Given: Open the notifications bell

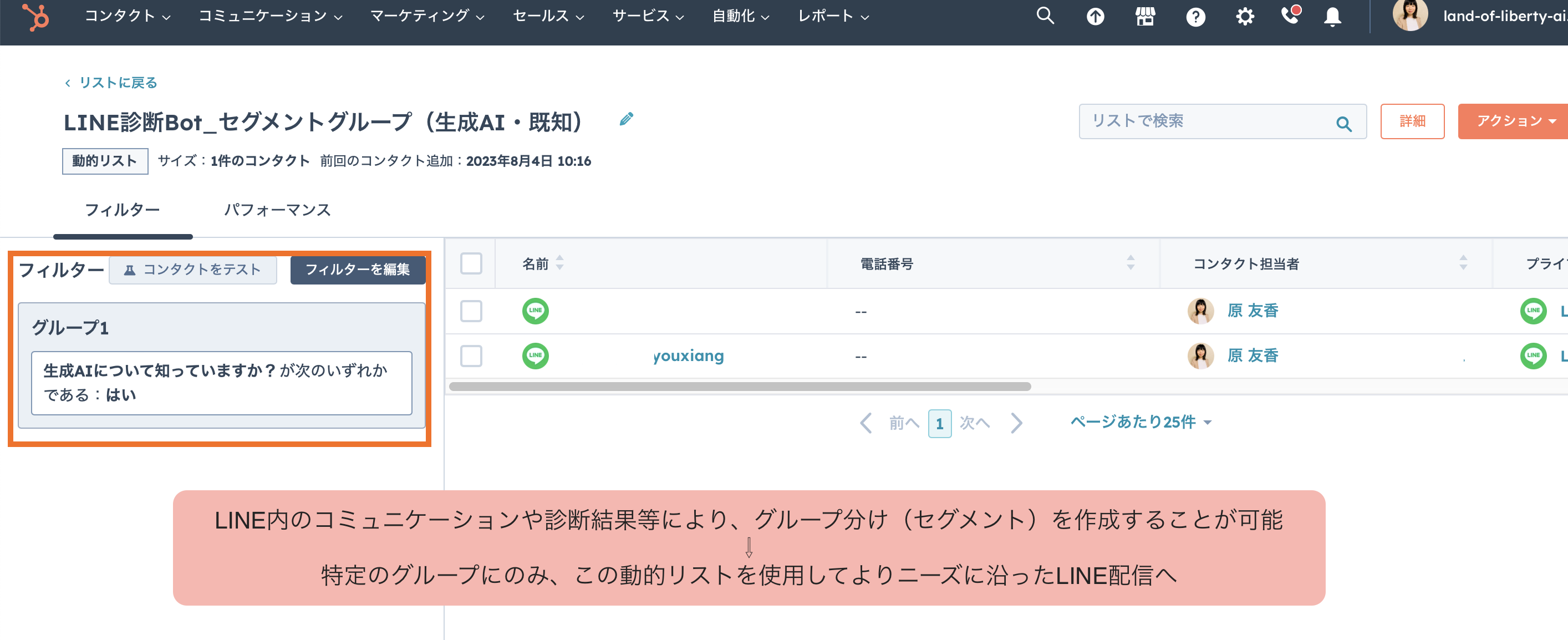Looking at the screenshot, I should 1331,16.
